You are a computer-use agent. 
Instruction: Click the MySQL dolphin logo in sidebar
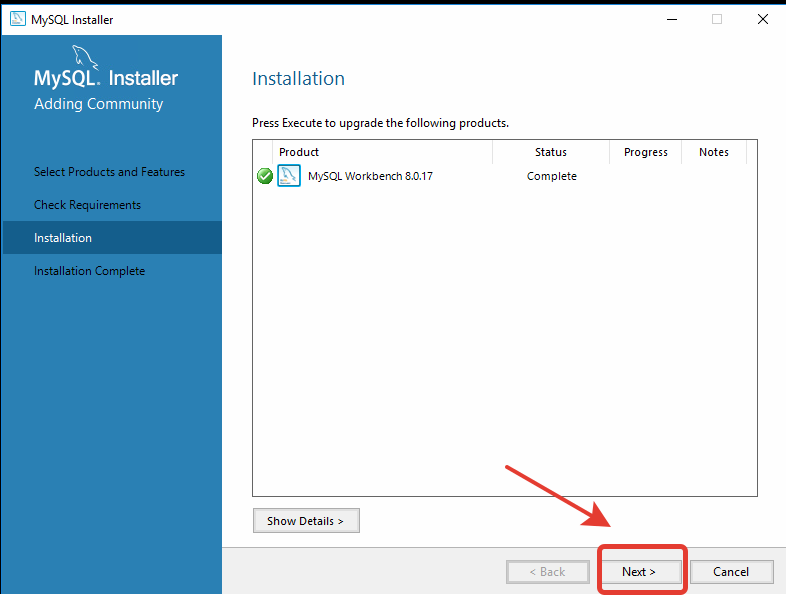pyautogui.click(x=84, y=57)
